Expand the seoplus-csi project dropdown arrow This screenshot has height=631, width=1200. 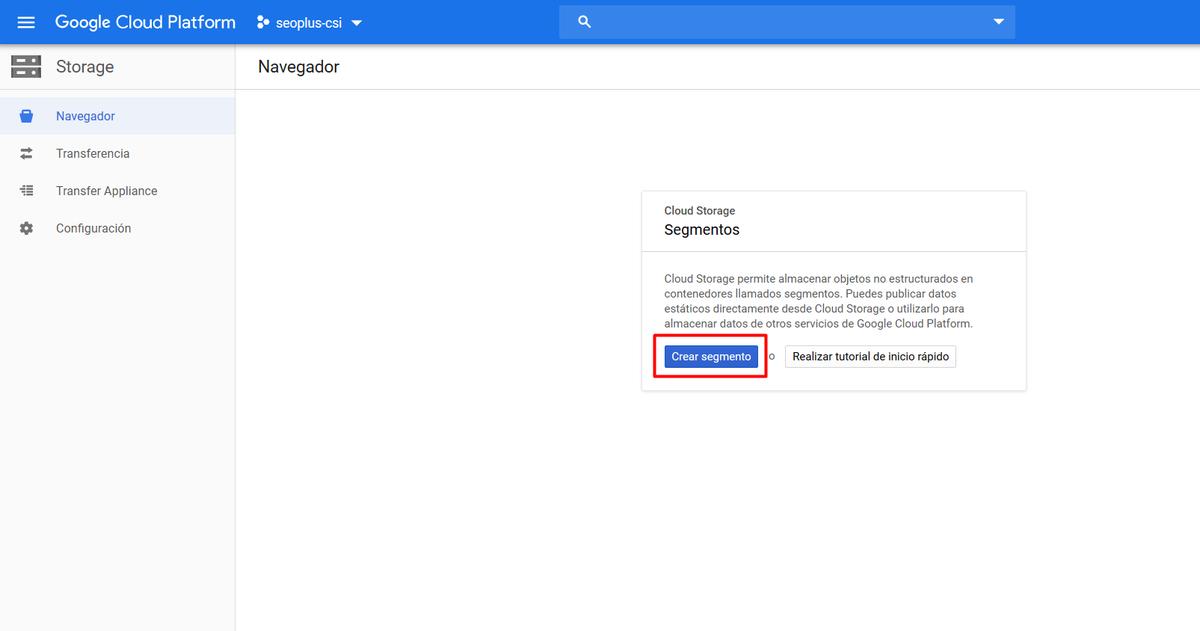click(357, 23)
